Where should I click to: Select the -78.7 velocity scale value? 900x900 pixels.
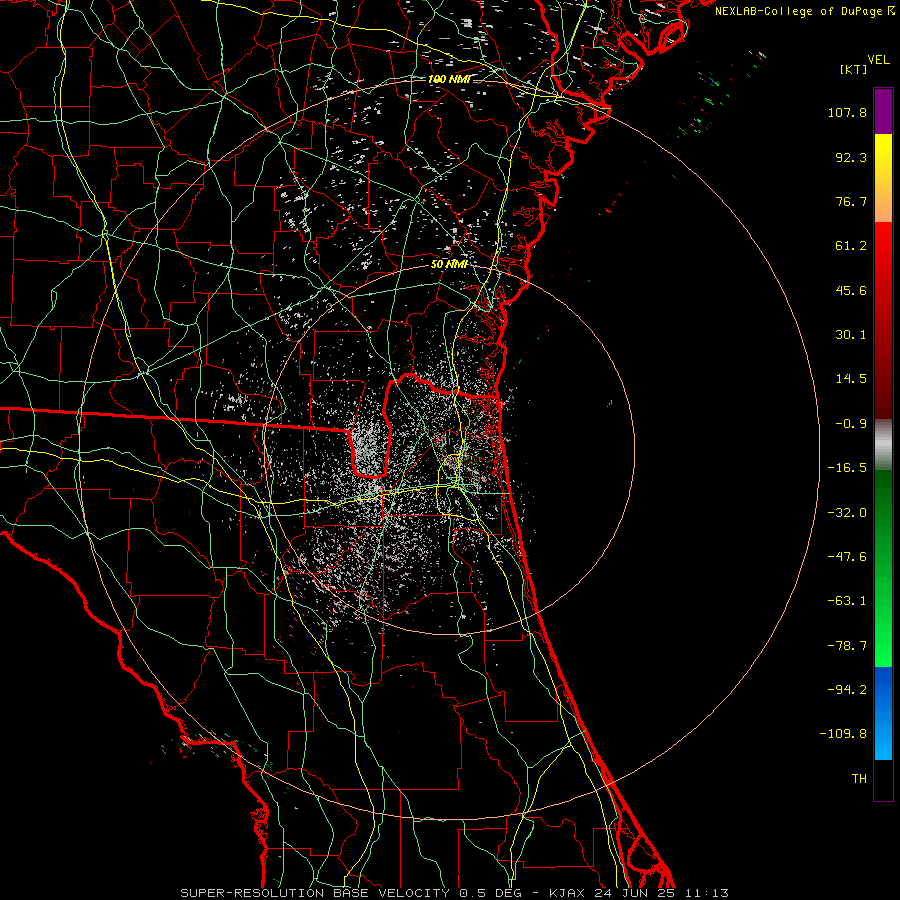tap(847, 646)
